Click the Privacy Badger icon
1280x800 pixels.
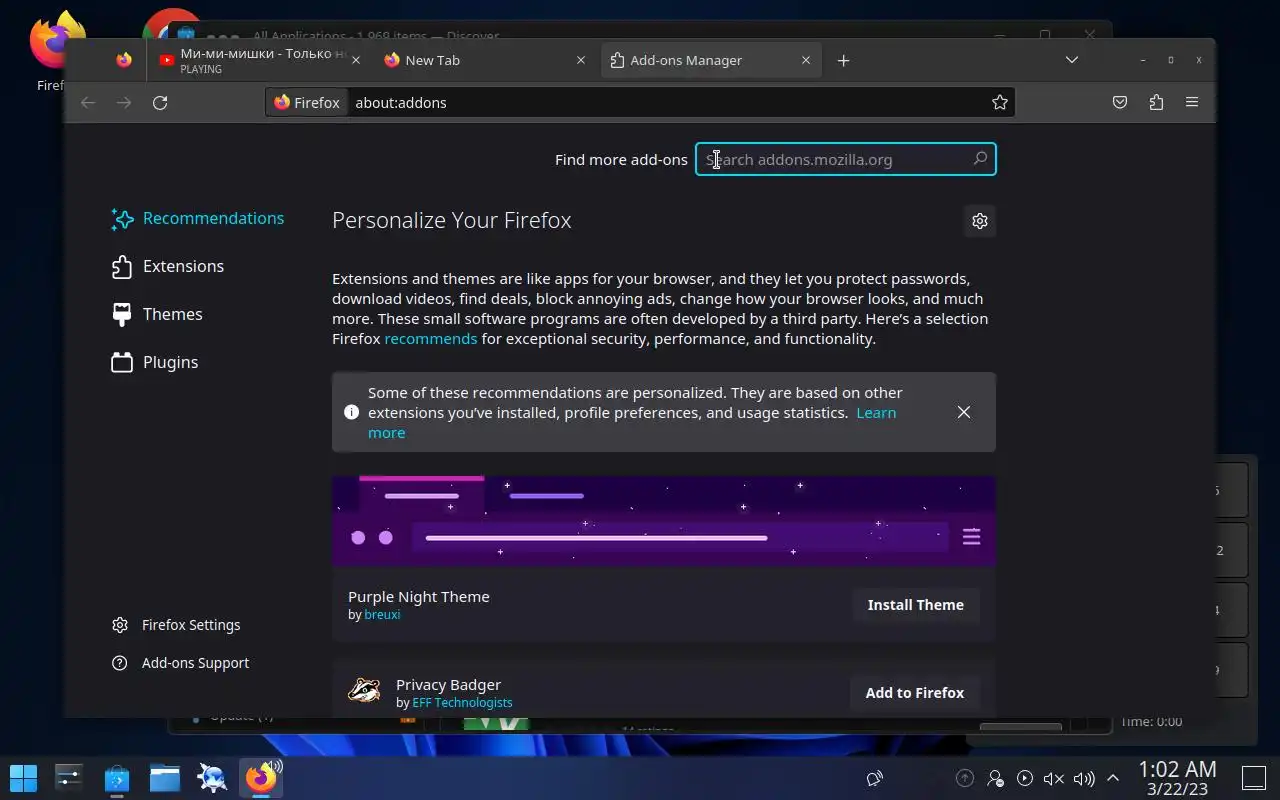[364, 691]
